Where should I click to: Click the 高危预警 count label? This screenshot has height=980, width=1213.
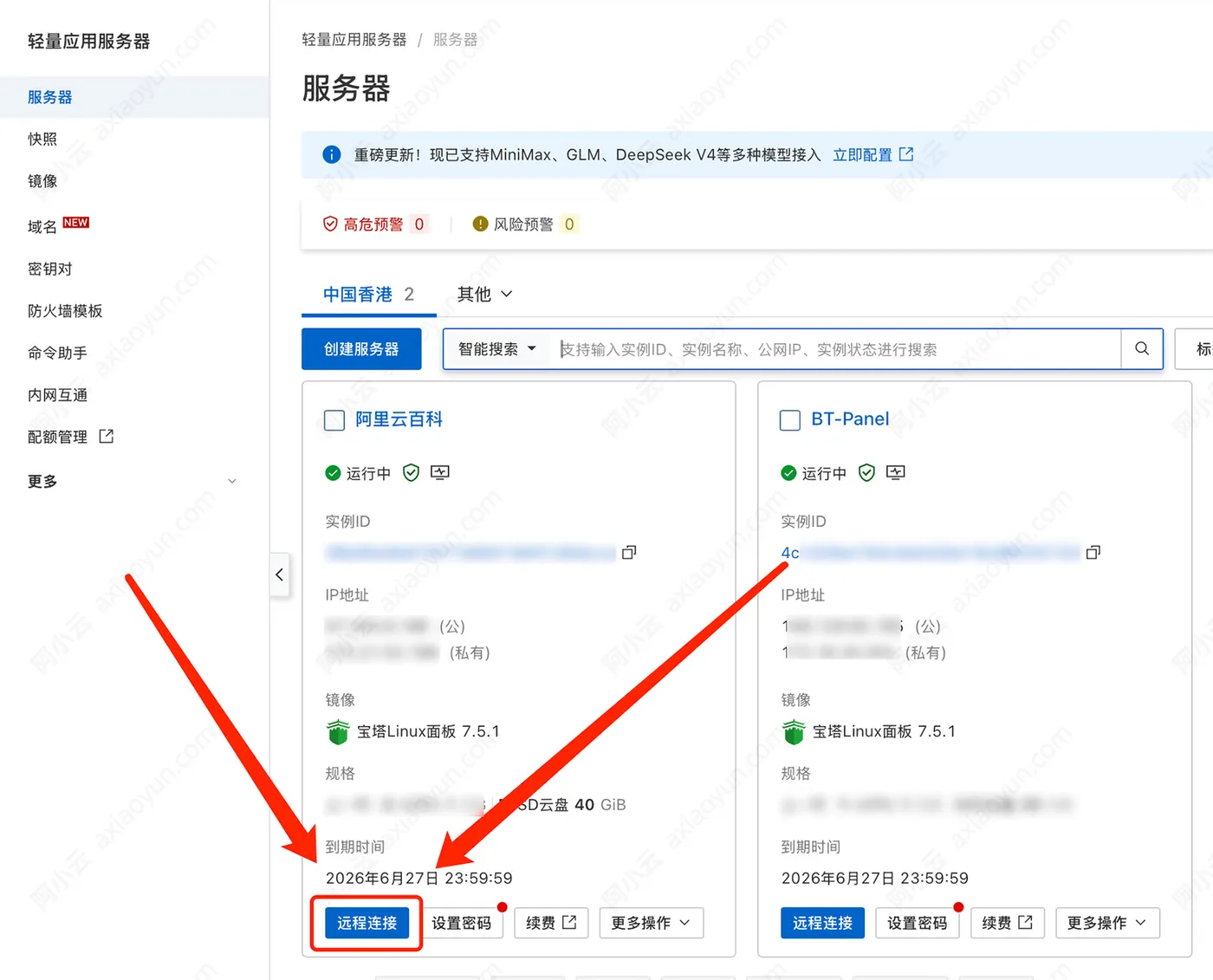[419, 224]
